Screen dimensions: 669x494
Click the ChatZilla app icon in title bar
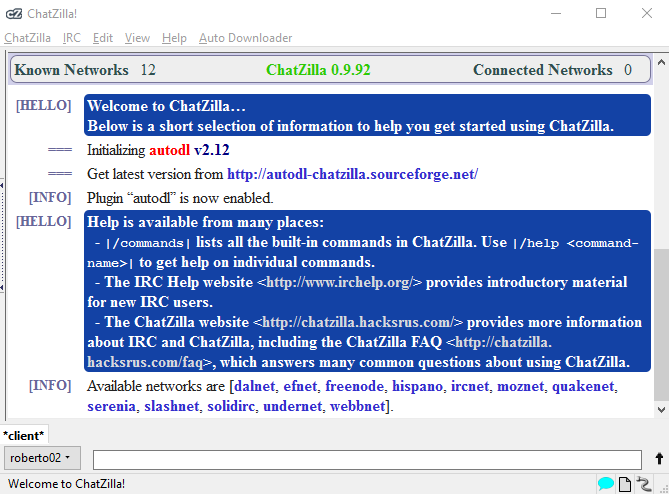coord(14,14)
